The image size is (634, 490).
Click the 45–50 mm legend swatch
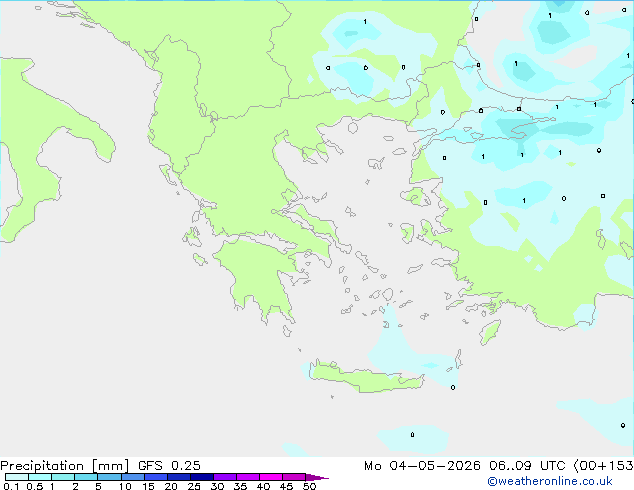[294, 477]
